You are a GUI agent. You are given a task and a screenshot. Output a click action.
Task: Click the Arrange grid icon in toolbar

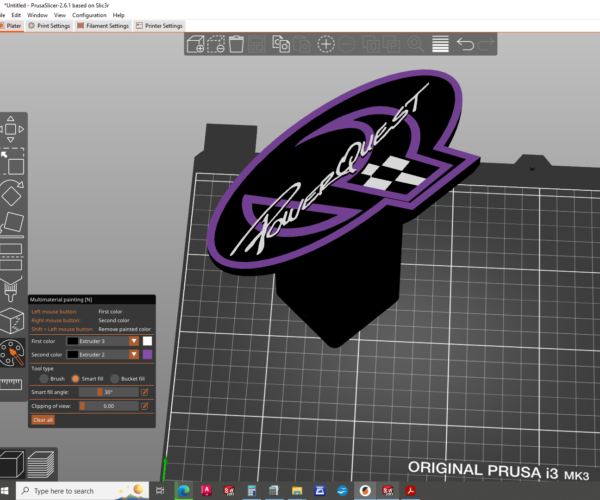coord(256,44)
